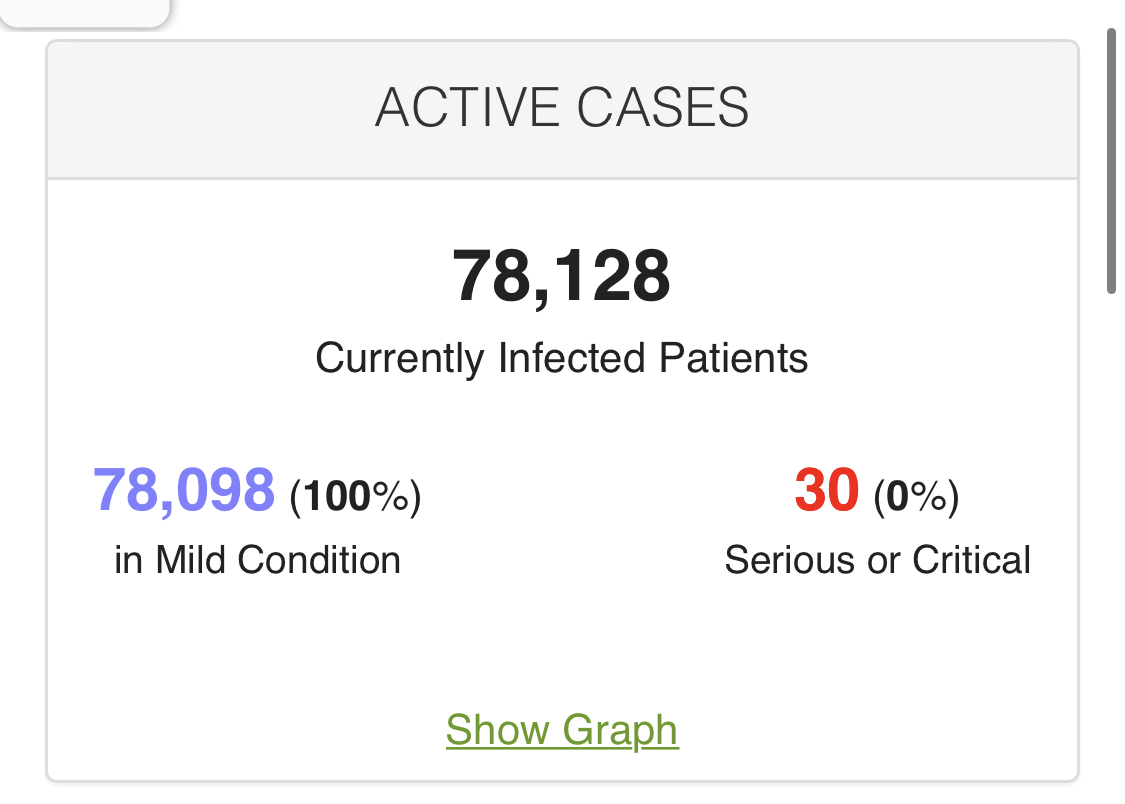Click the Serious or Critical label
Viewport: 1125px width, 804px height.
[877, 560]
